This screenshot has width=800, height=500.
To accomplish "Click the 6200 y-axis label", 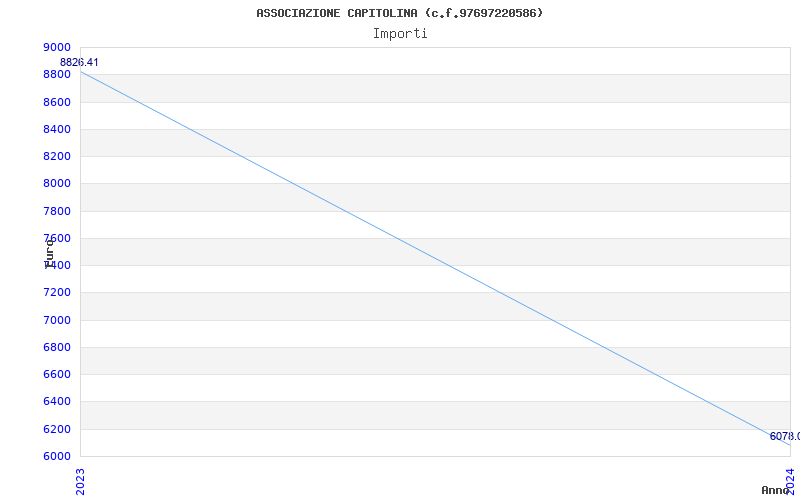I will 57,429.
